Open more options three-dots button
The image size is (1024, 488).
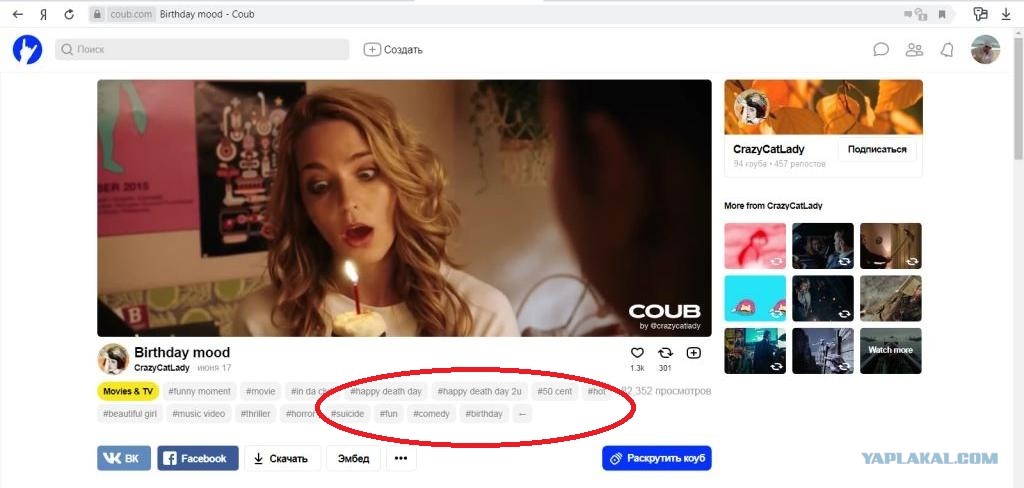pyautogui.click(x=401, y=459)
